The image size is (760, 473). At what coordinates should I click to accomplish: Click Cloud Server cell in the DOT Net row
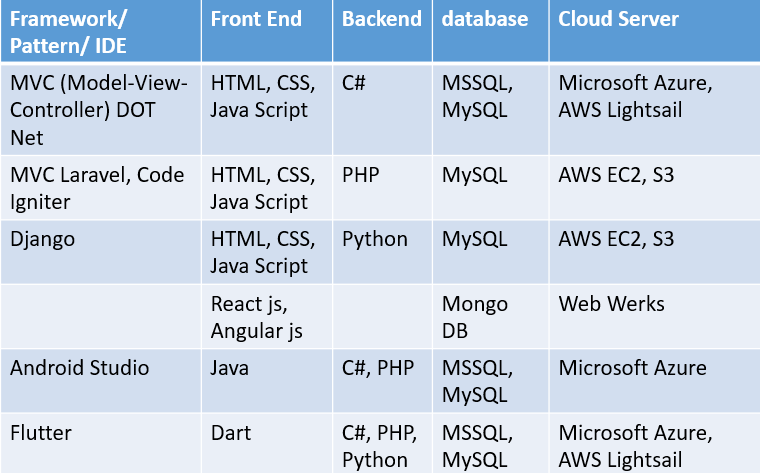point(655,110)
